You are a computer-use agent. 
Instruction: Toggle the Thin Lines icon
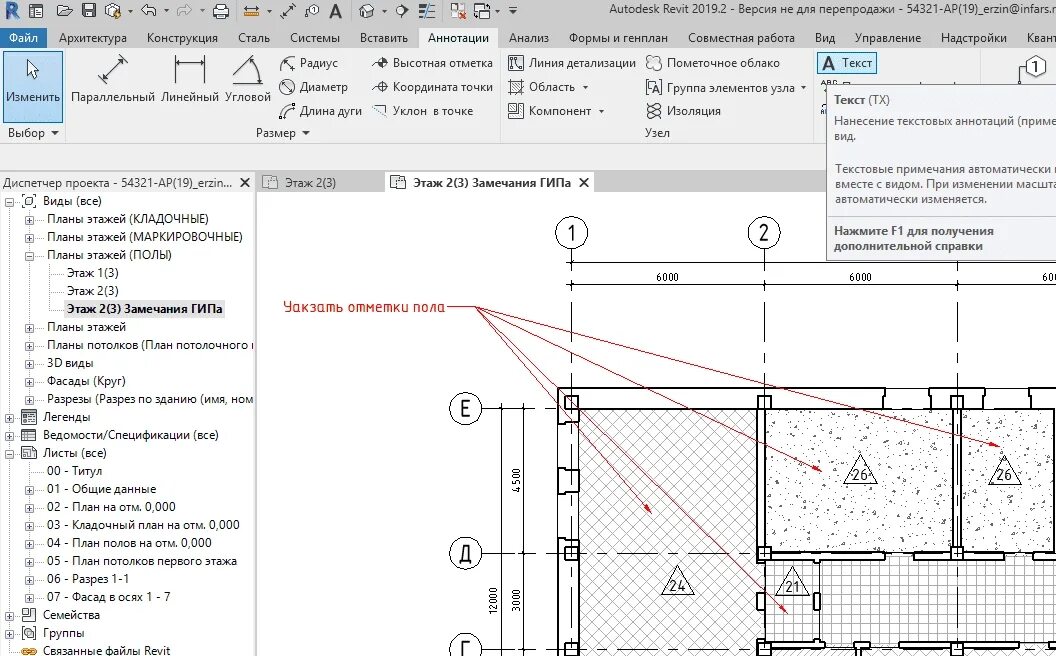tap(426, 11)
